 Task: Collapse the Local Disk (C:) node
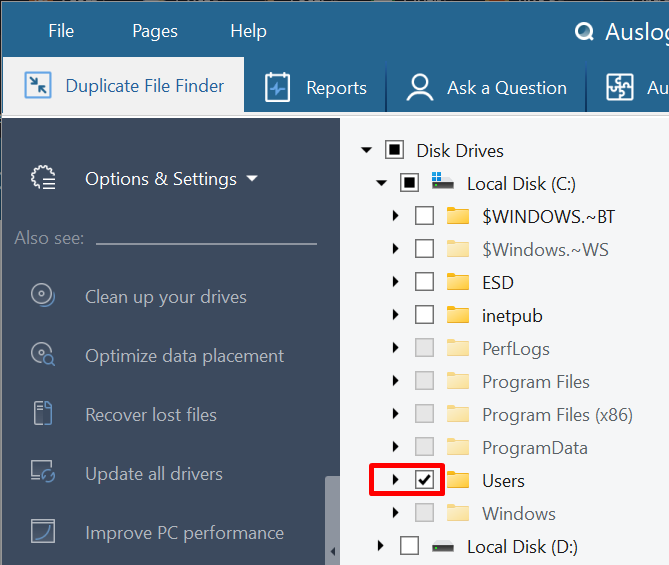[381, 184]
